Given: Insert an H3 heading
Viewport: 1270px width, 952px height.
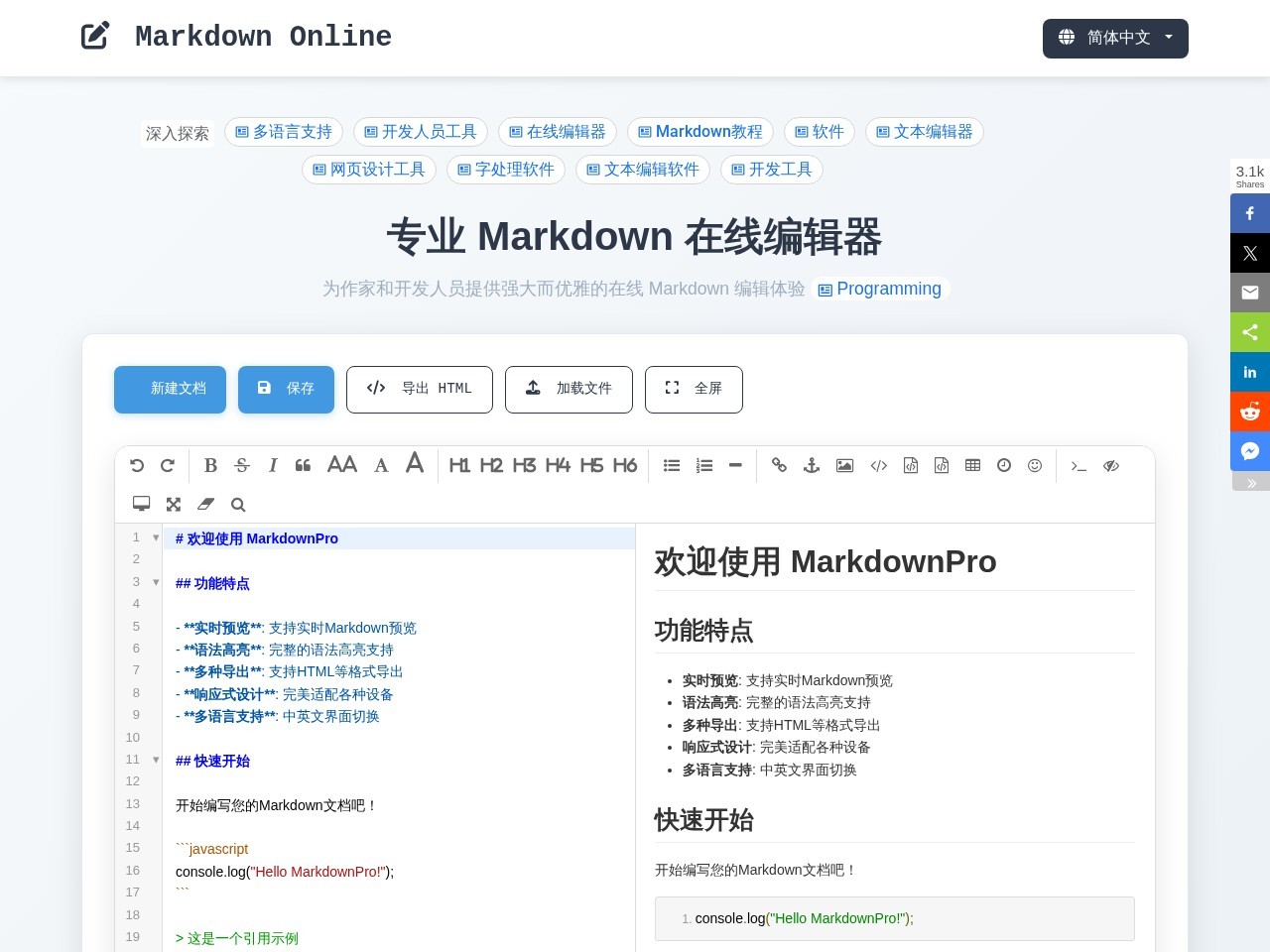Looking at the screenshot, I should pyautogui.click(x=525, y=465).
